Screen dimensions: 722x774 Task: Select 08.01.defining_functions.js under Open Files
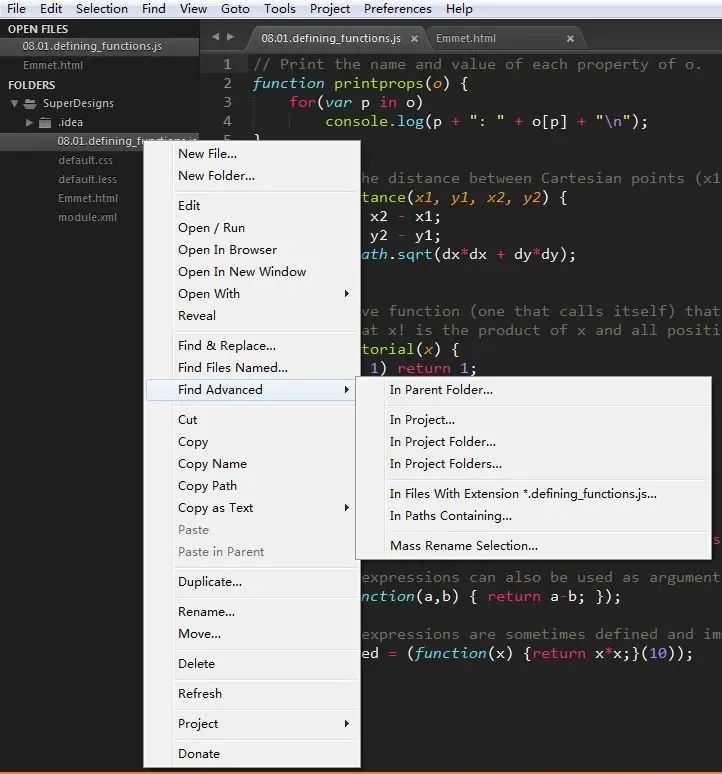pos(99,46)
